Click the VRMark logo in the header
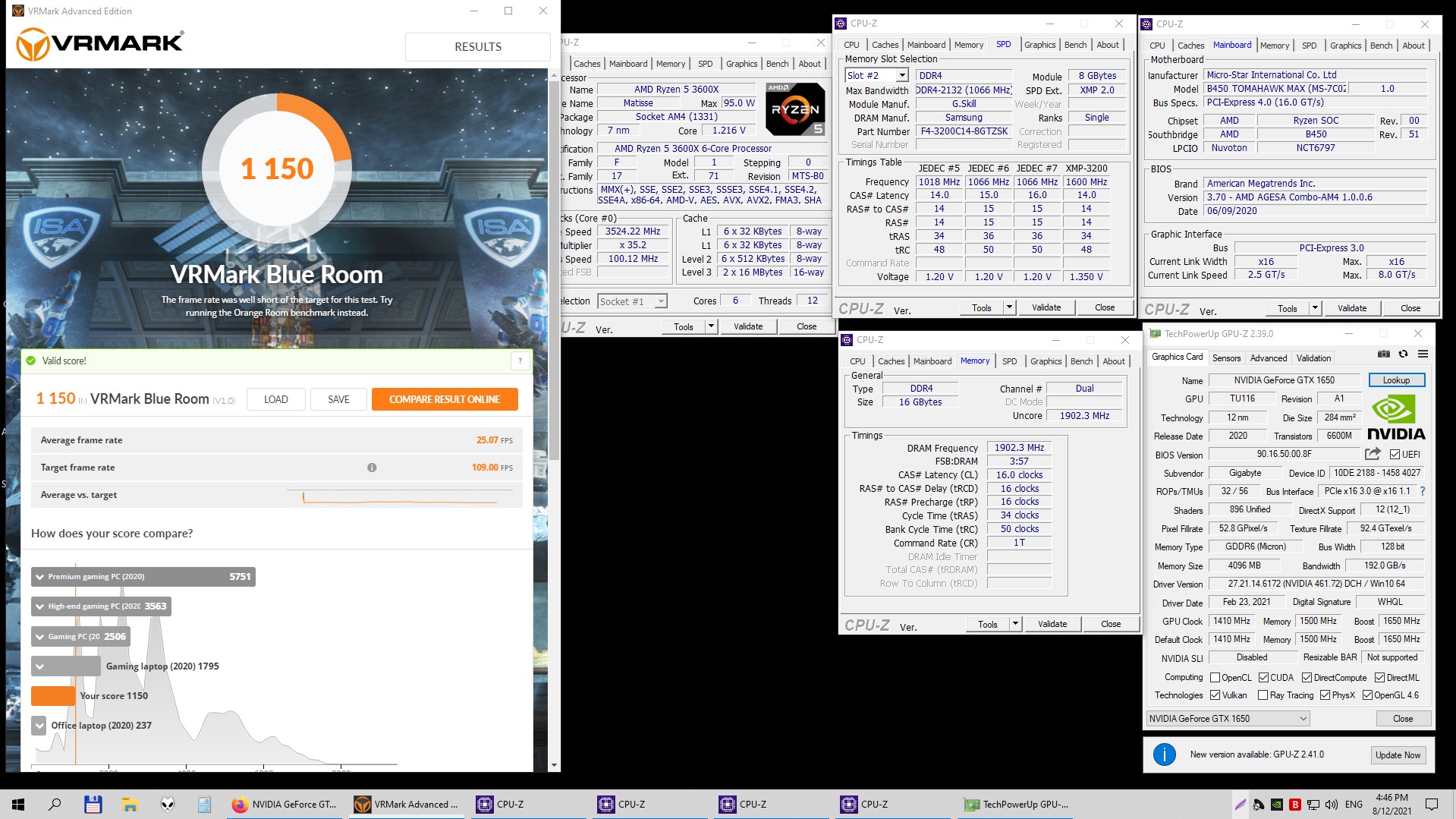The image size is (1456, 819). (100, 44)
